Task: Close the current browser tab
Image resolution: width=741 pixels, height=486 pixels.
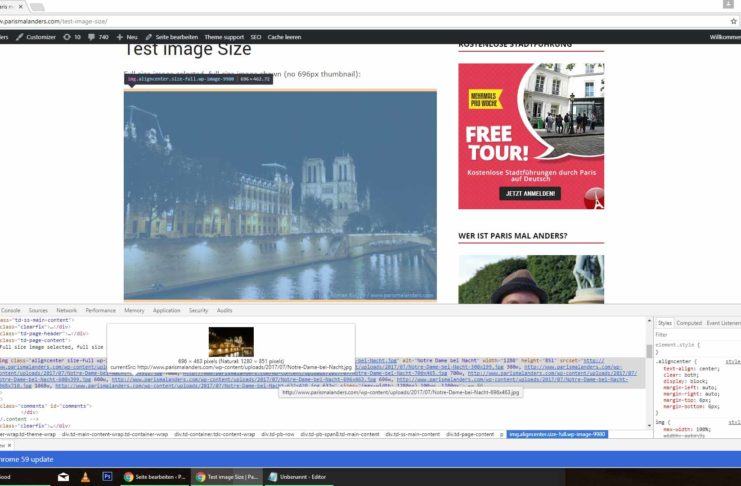Action: click(20, 7)
